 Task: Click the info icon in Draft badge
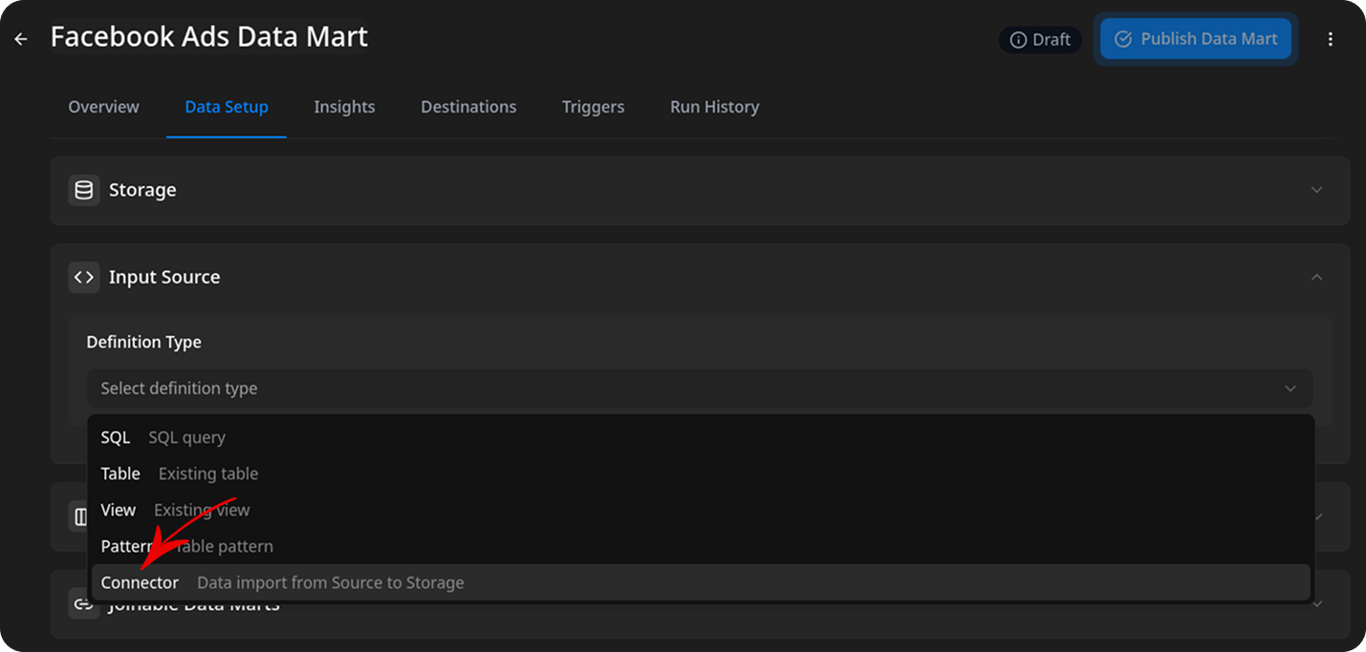coord(1018,40)
